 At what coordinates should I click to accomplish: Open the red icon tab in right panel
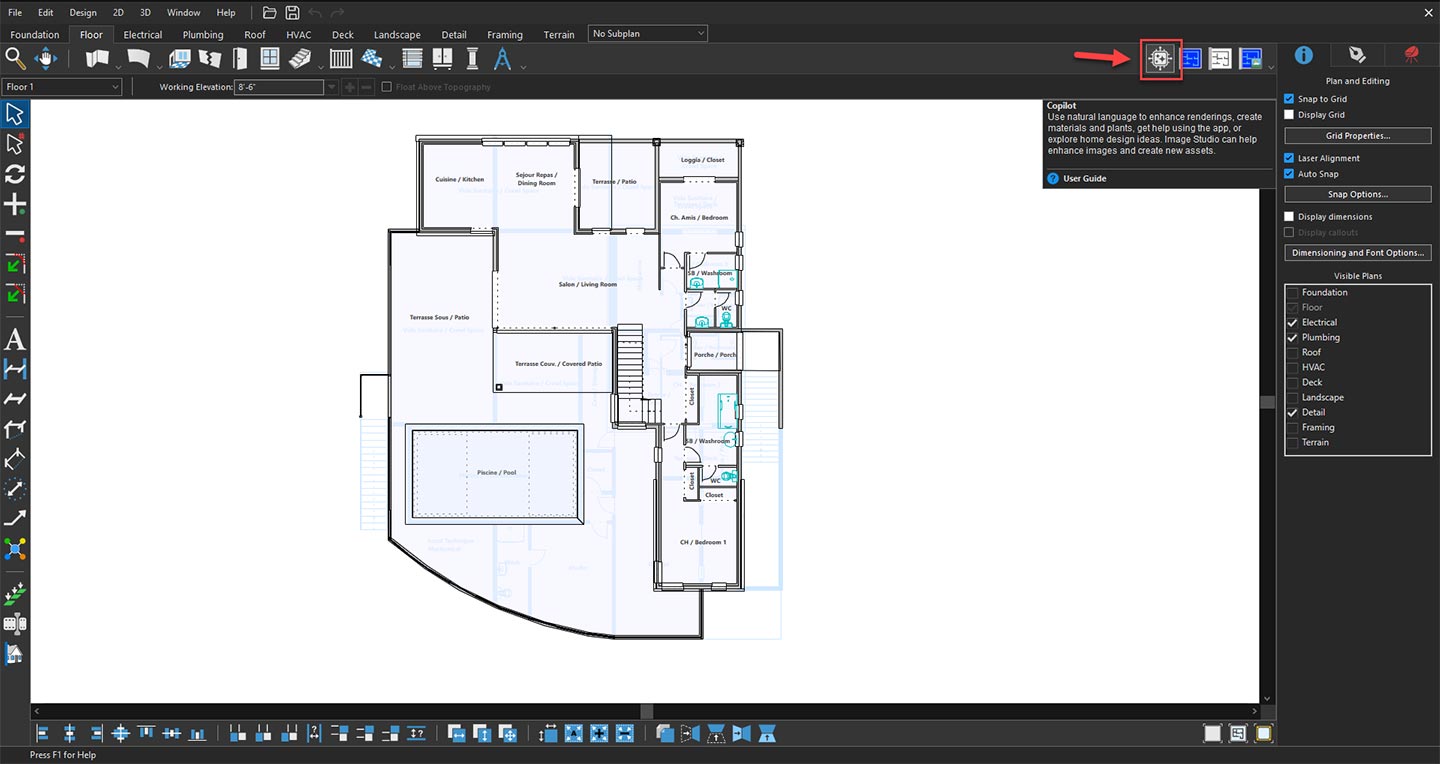click(1411, 55)
